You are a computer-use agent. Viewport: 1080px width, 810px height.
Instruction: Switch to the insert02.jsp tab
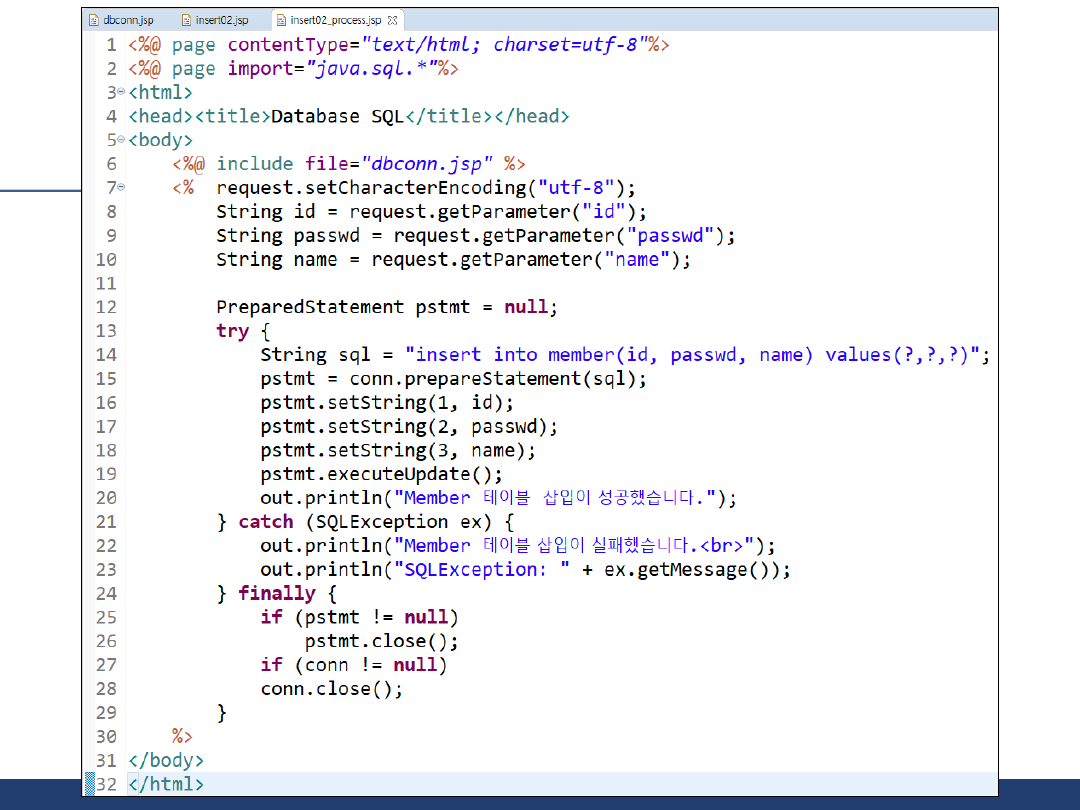pyautogui.click(x=222, y=20)
